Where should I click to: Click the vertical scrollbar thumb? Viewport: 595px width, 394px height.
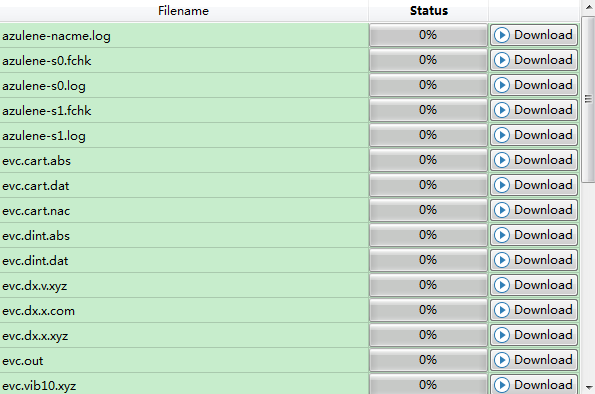pos(588,99)
